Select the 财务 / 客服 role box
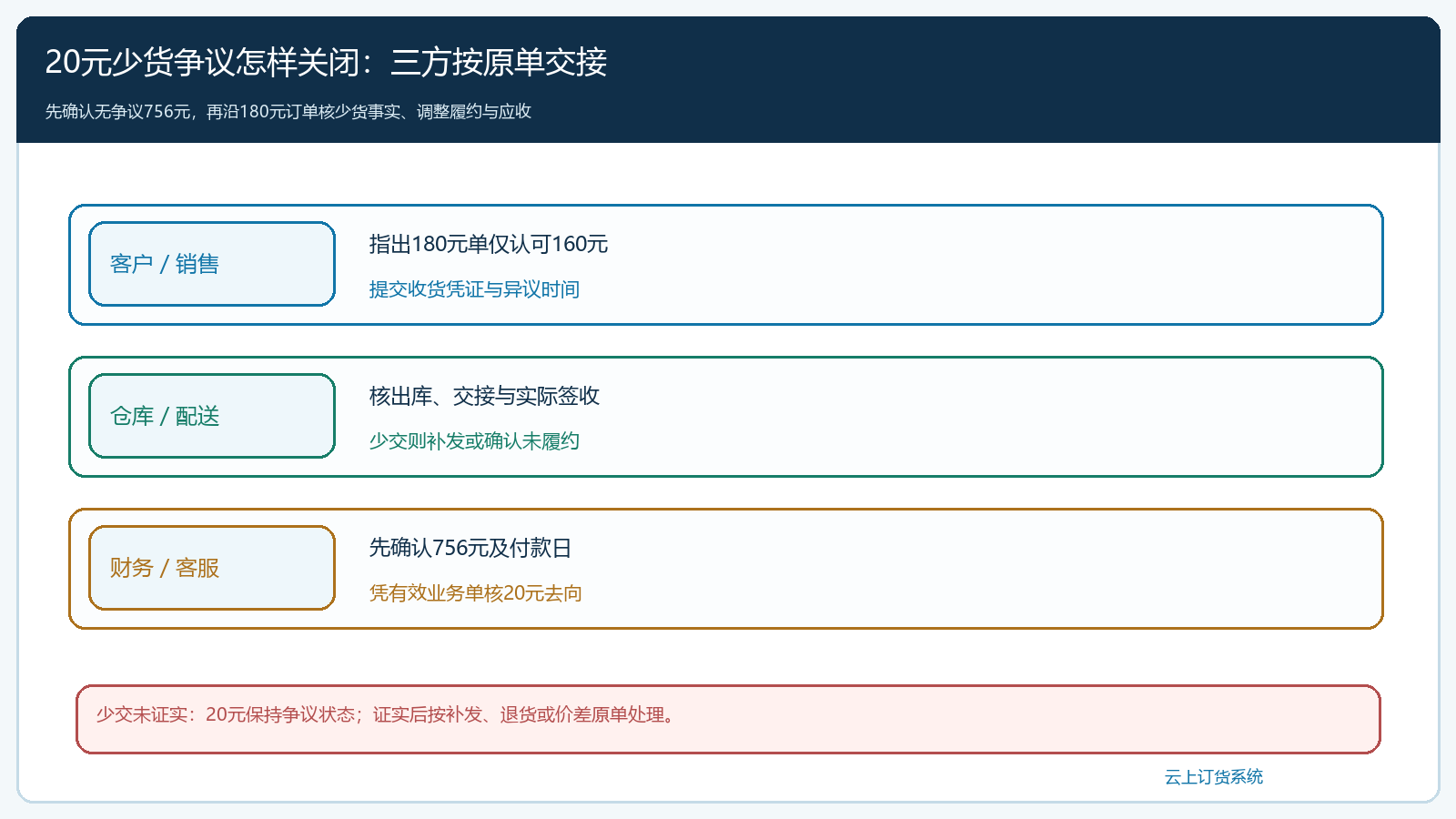 212,568
